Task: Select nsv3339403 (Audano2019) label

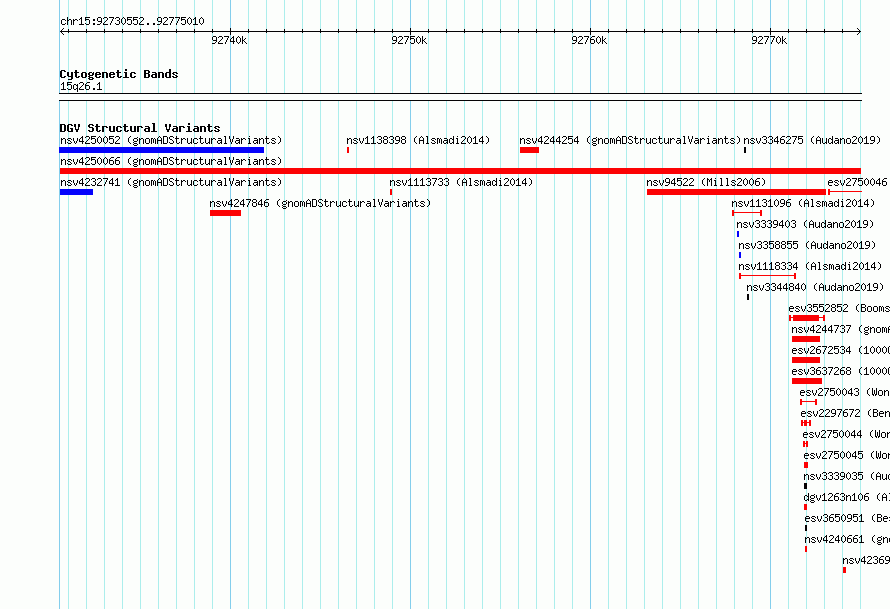Action: (x=805, y=224)
